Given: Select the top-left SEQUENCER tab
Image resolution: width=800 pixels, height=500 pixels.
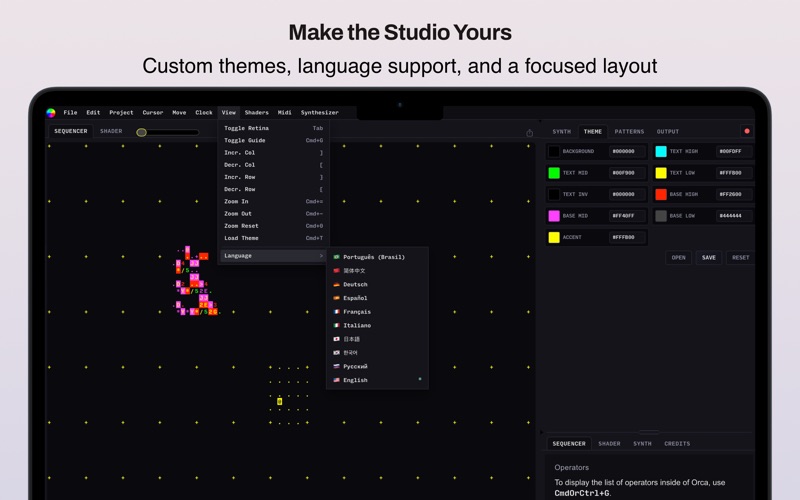Looking at the screenshot, I should [71, 131].
